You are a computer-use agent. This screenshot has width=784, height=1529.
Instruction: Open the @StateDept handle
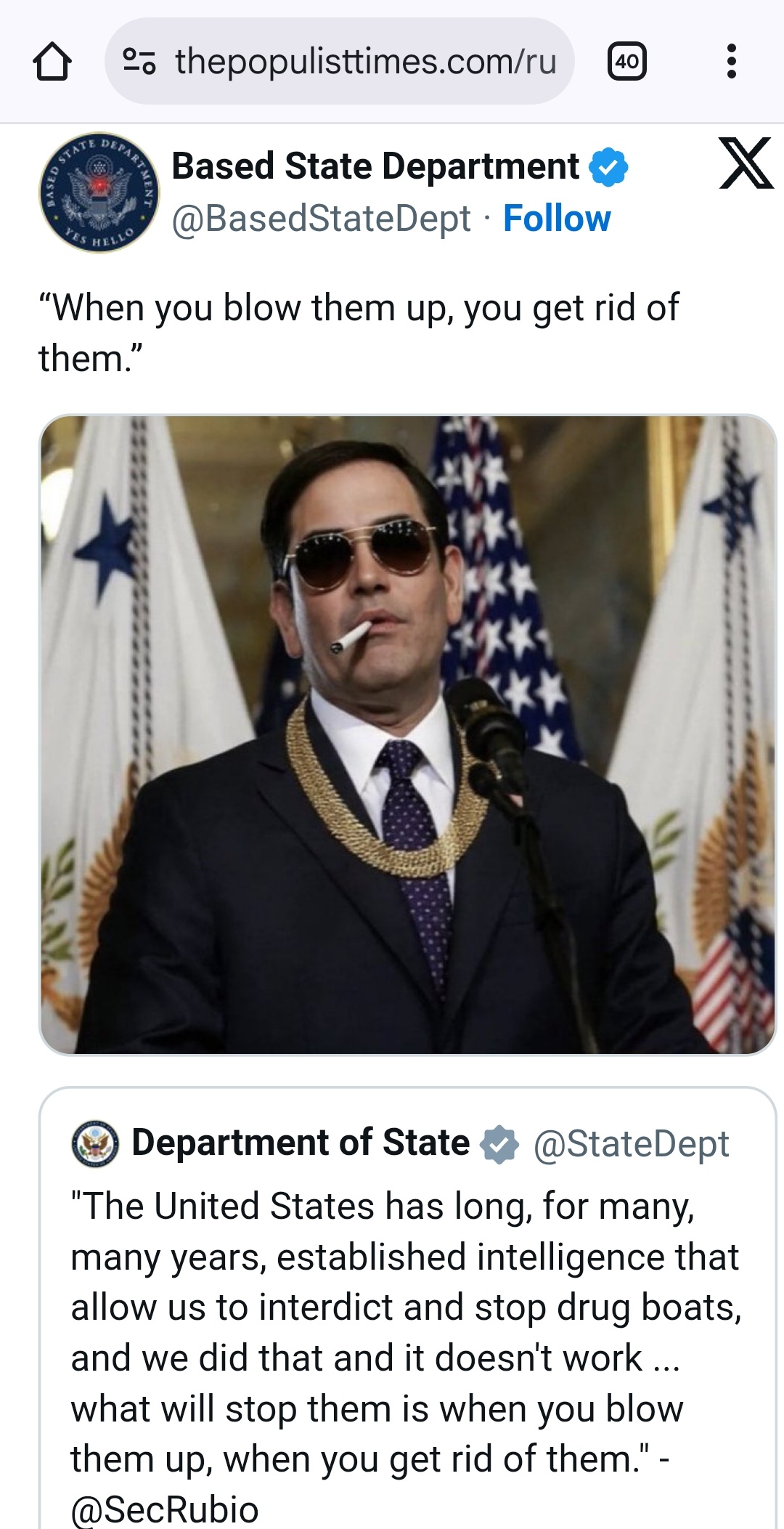click(x=631, y=1144)
